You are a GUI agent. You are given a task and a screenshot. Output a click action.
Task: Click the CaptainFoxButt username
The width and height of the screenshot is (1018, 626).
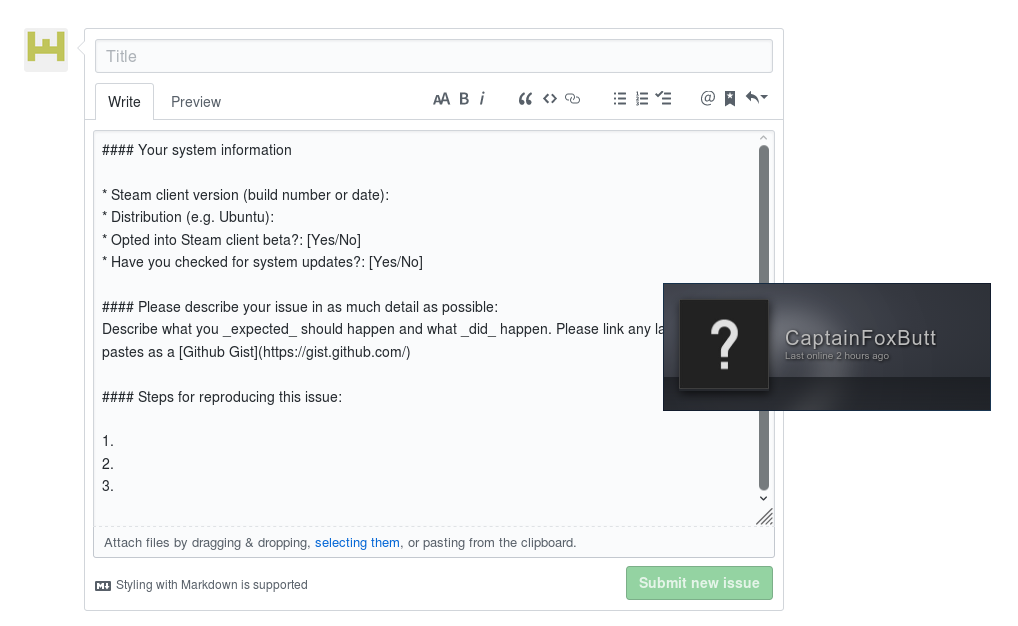(860, 338)
